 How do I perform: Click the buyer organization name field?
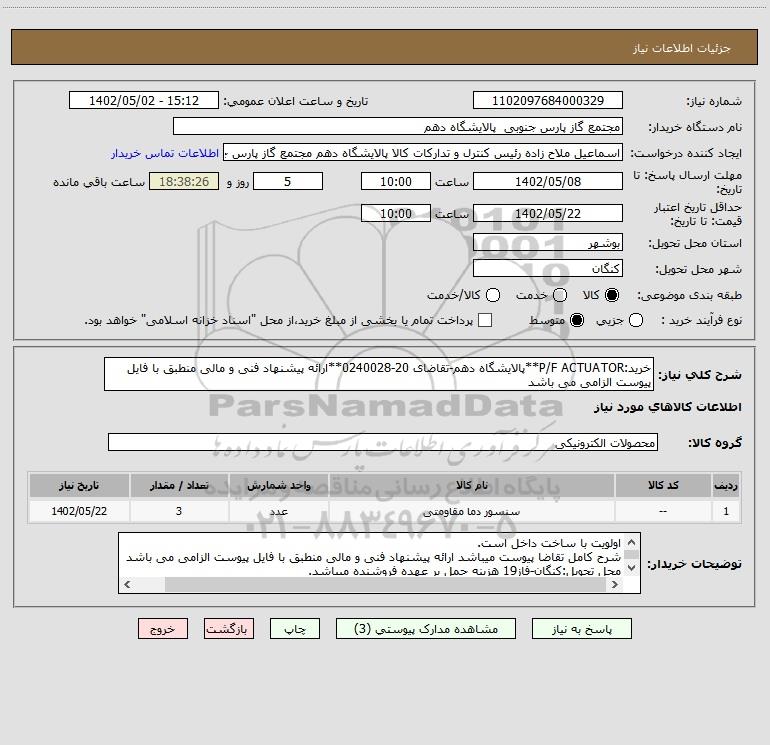[x=398, y=126]
